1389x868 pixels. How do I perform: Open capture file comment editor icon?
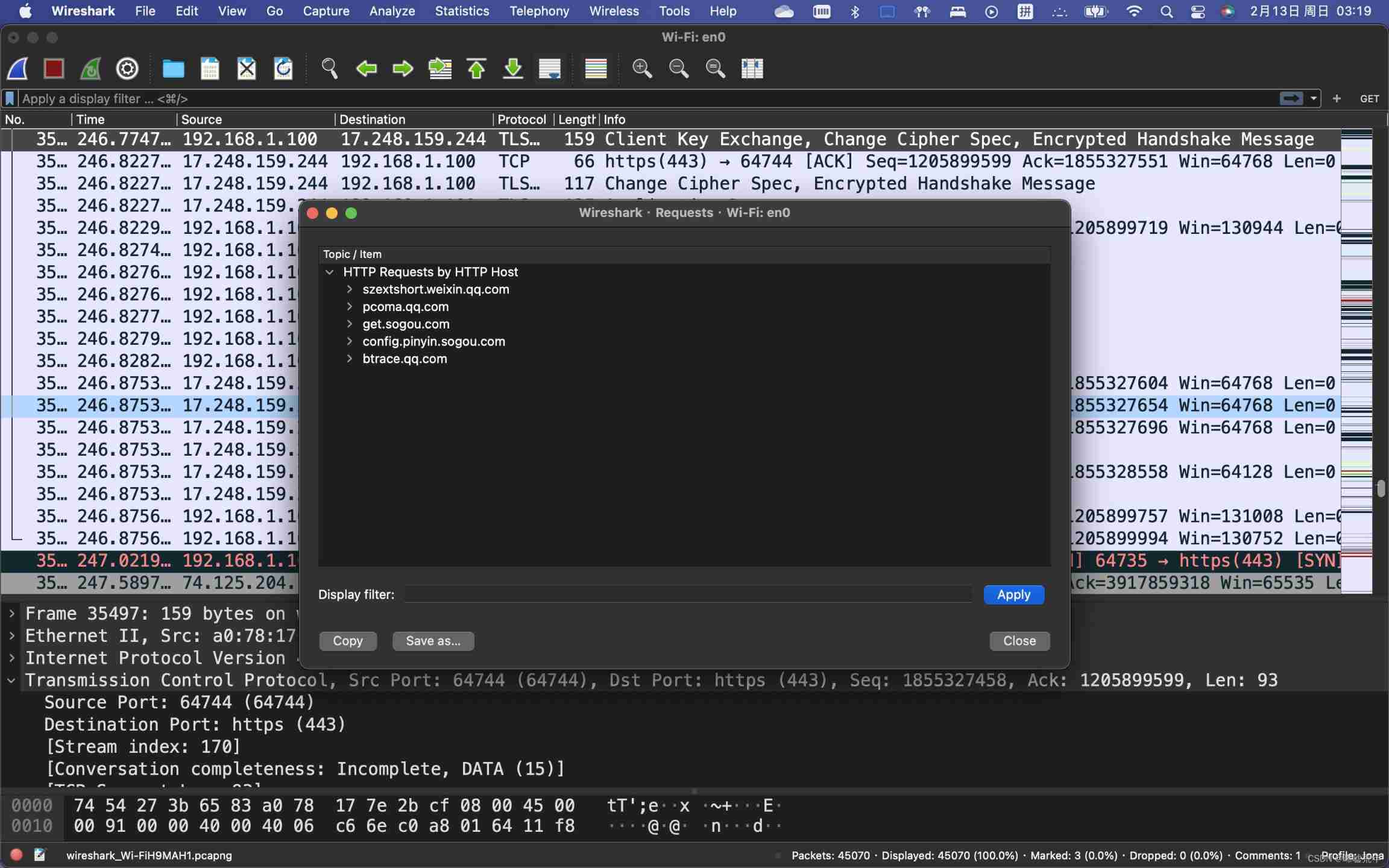click(x=40, y=855)
